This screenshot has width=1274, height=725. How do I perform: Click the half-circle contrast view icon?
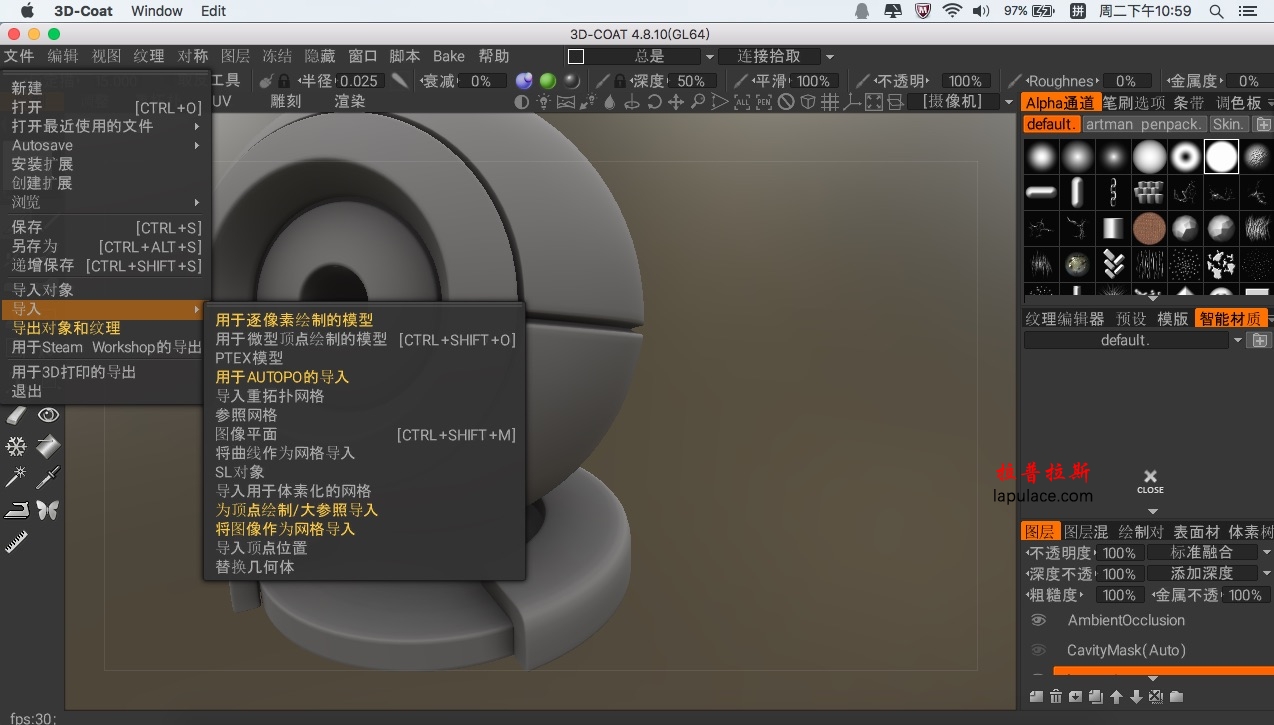pos(521,102)
